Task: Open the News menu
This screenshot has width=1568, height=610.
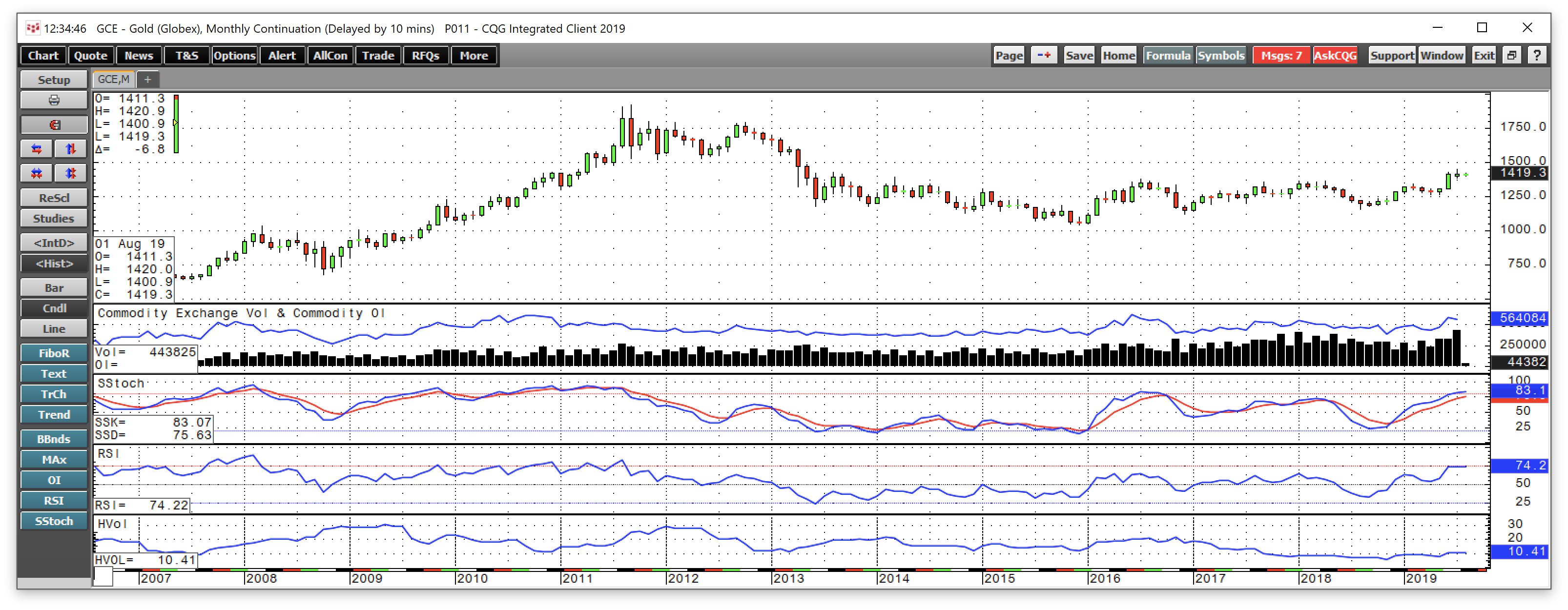Action: [139, 56]
